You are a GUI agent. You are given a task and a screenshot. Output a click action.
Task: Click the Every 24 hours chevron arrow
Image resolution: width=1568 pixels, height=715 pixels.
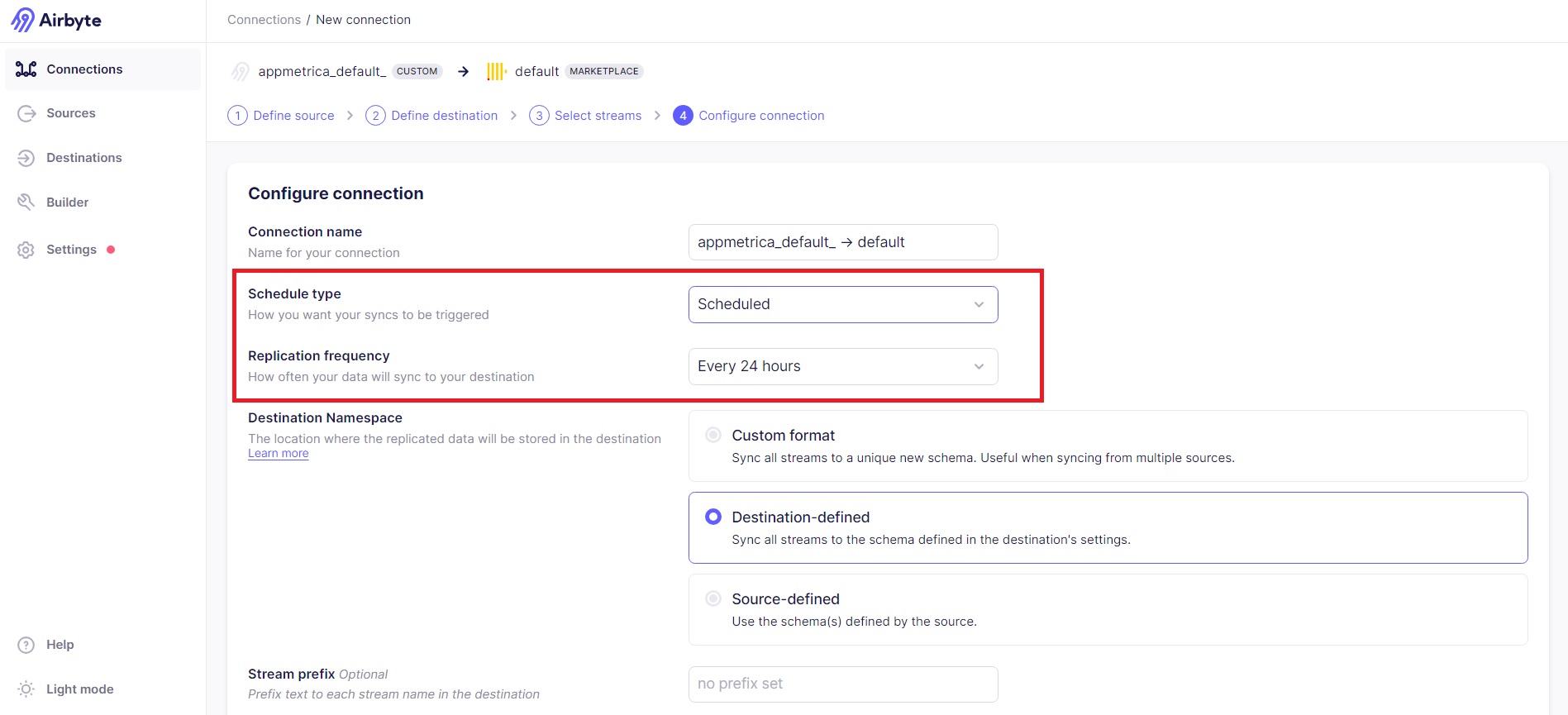(x=979, y=366)
